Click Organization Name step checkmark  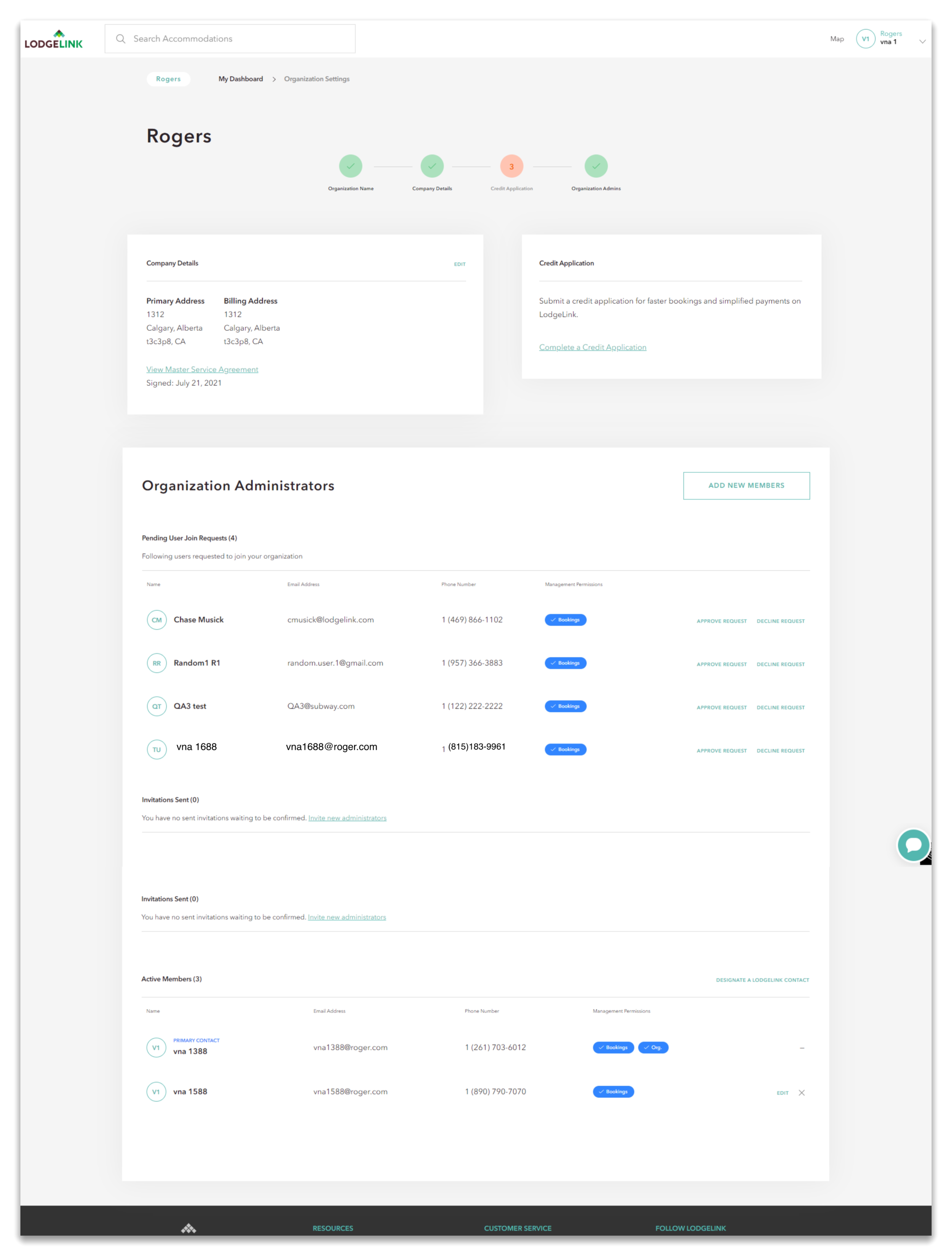click(350, 166)
